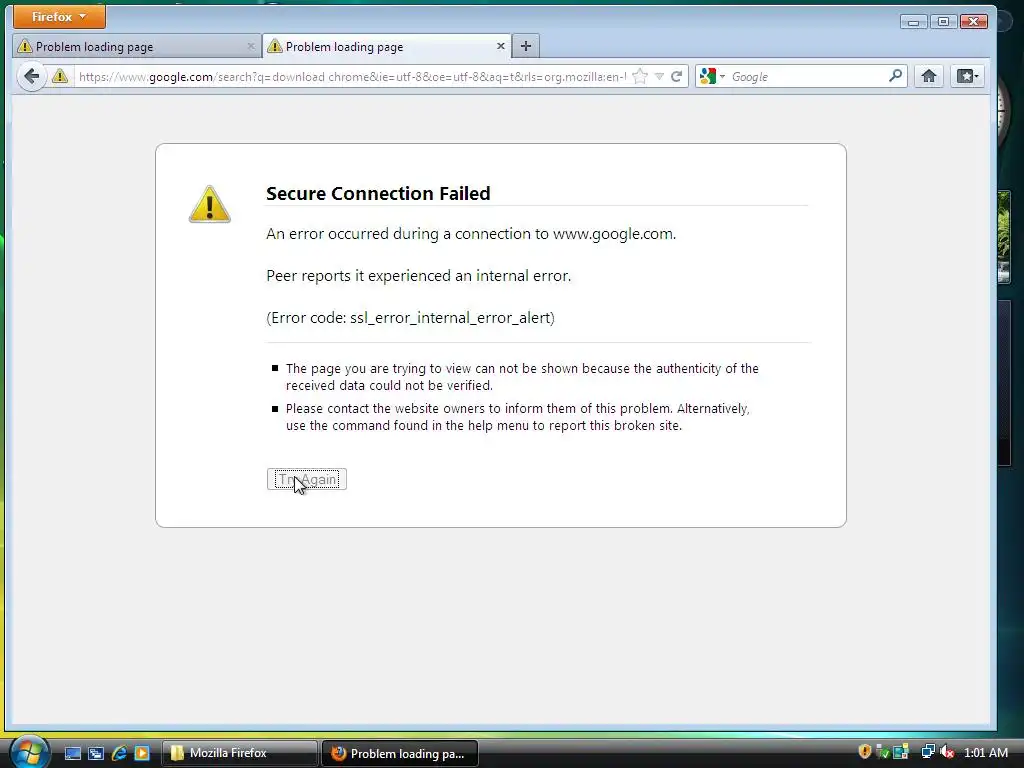Click the Show Desktop quick launch icon
Image resolution: width=1024 pixels, height=768 pixels.
coord(72,753)
